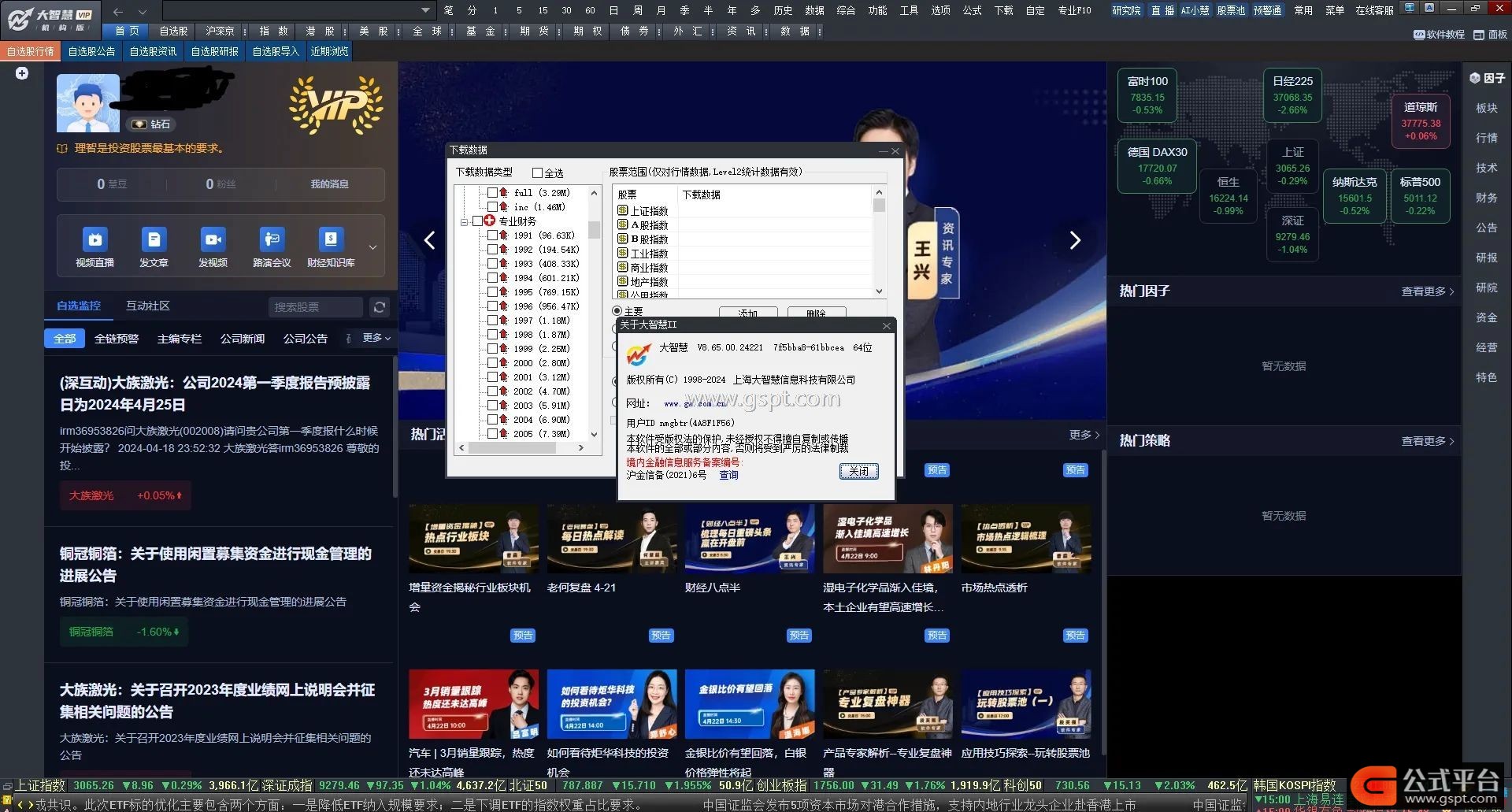1512x812 pixels.
Task: Click the blue T window-mode icon
Action: 1410,8
